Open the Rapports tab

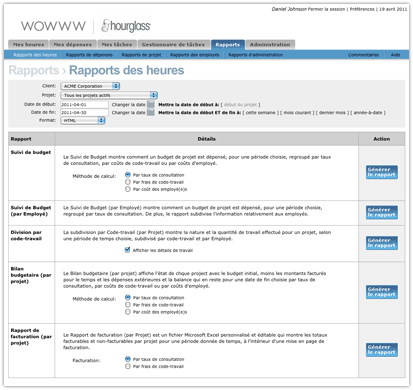[228, 45]
